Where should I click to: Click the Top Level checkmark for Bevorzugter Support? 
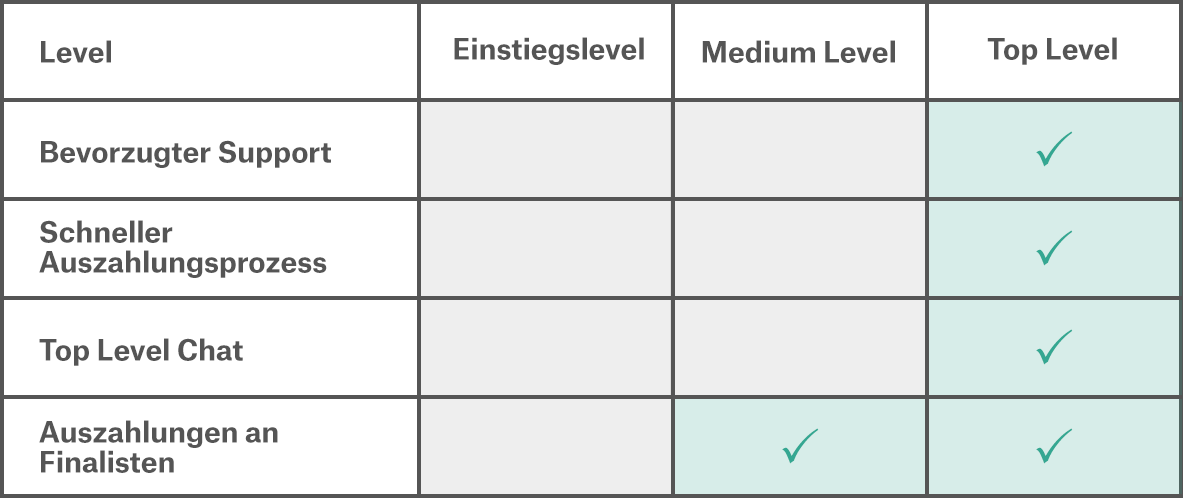pyautogui.click(x=1054, y=149)
